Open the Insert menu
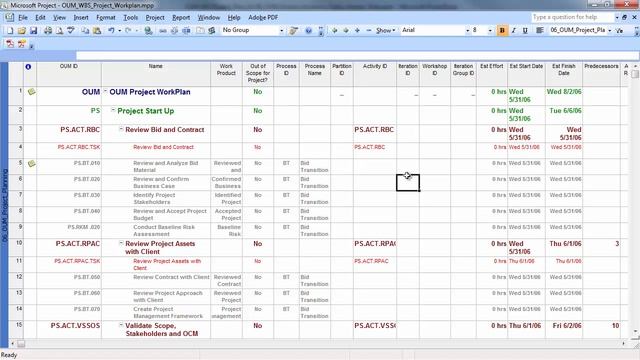640x360 pixels. pyautogui.click(x=81, y=18)
